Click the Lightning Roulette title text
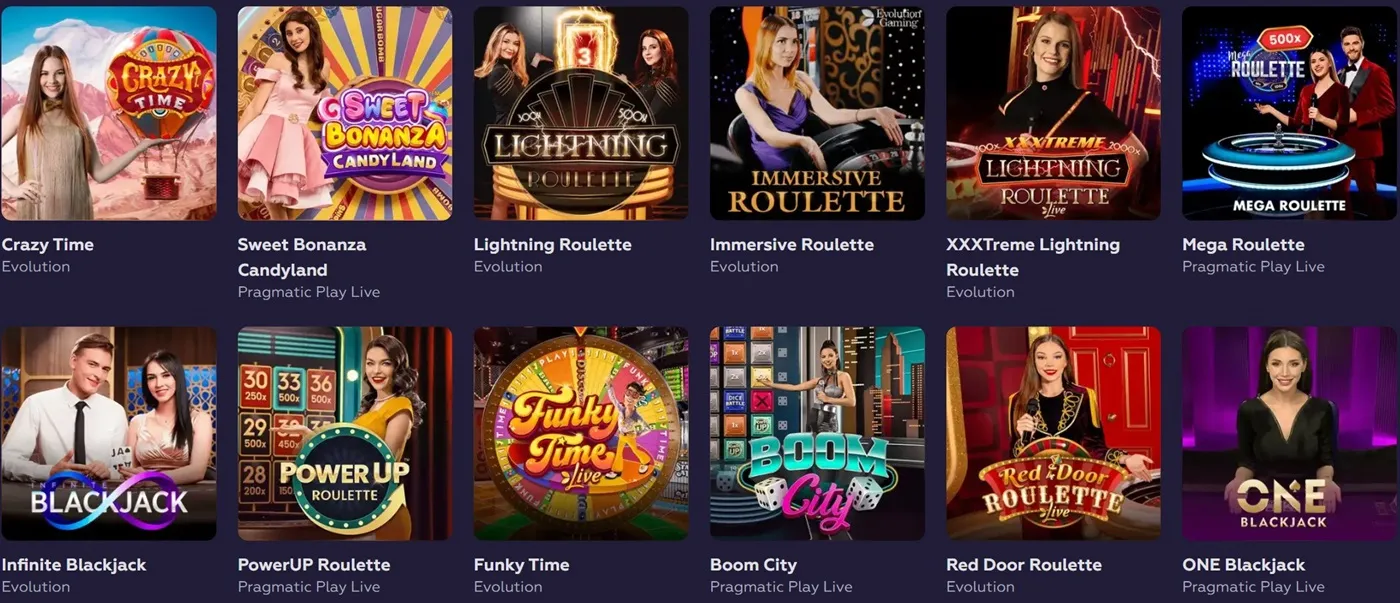1400x603 pixels. pos(552,245)
